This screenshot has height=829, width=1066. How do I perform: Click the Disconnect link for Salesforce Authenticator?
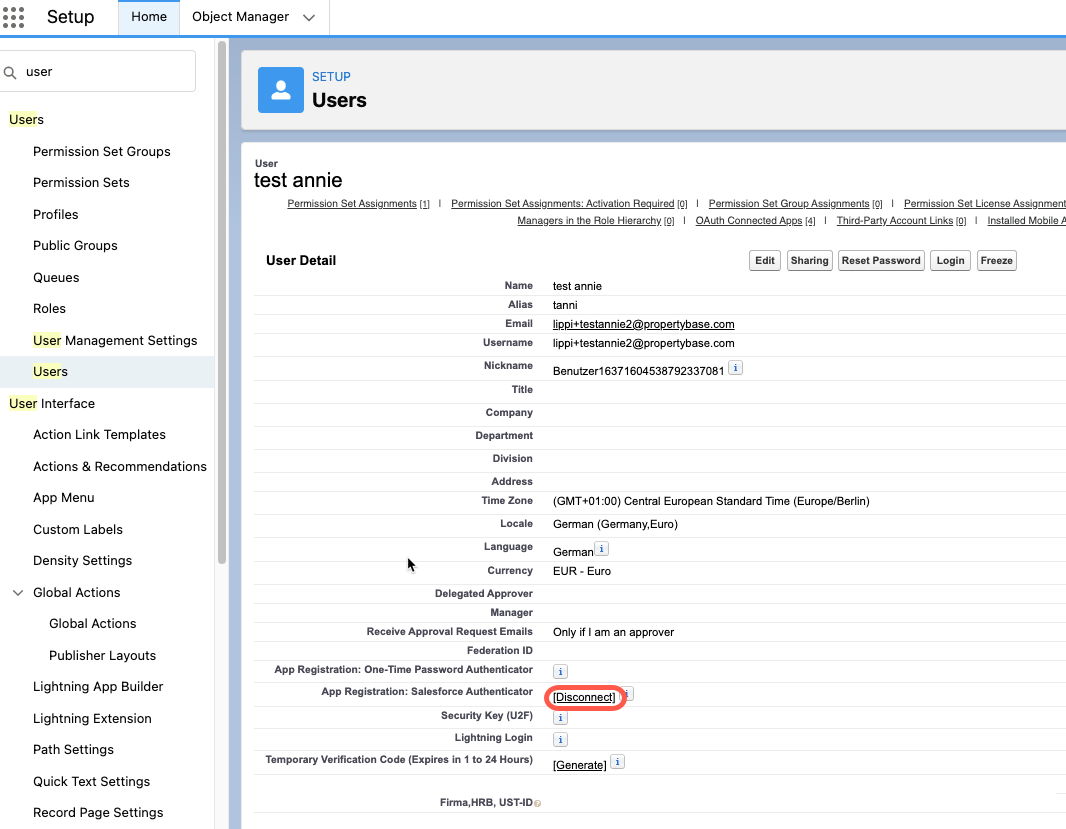click(x=584, y=697)
